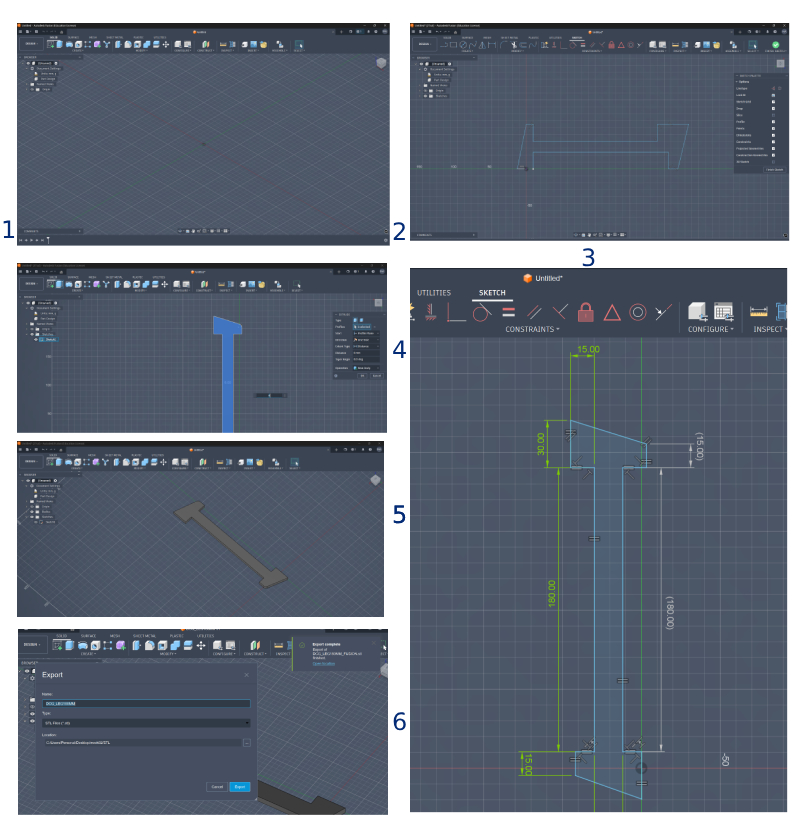Screen dimensions: 800x823
Task: Toggle the Sketch Grid checkbox in Sketch Palette
Action: [x=774, y=102]
